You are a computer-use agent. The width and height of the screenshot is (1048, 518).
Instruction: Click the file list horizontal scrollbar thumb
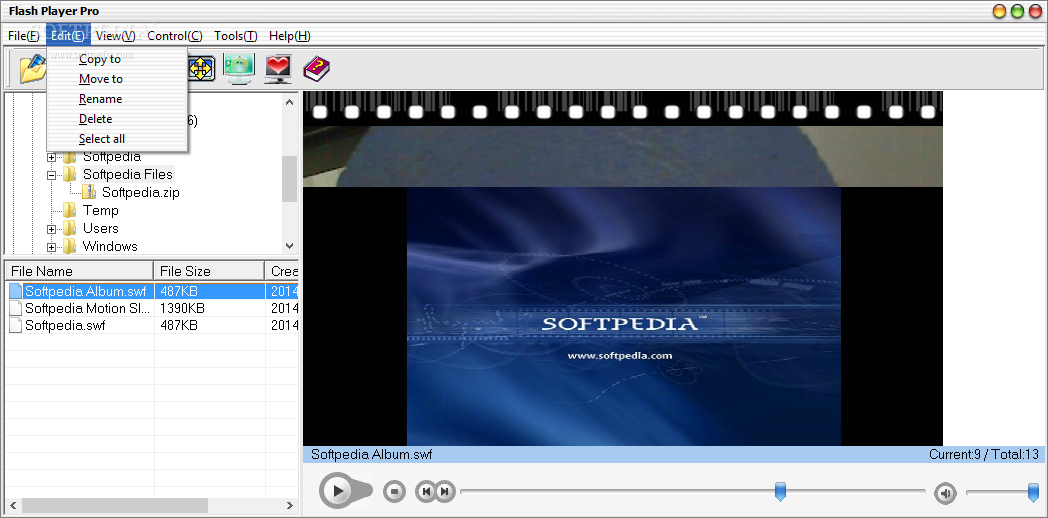coord(115,506)
